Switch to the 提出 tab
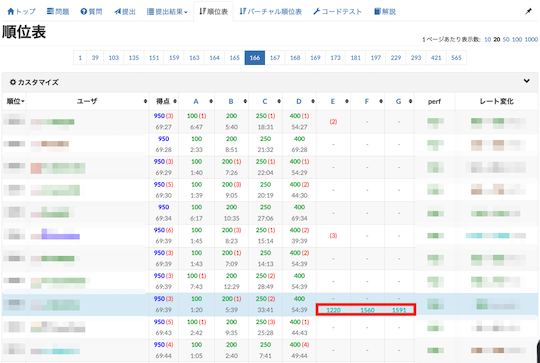The image size is (540, 363). [x=125, y=12]
